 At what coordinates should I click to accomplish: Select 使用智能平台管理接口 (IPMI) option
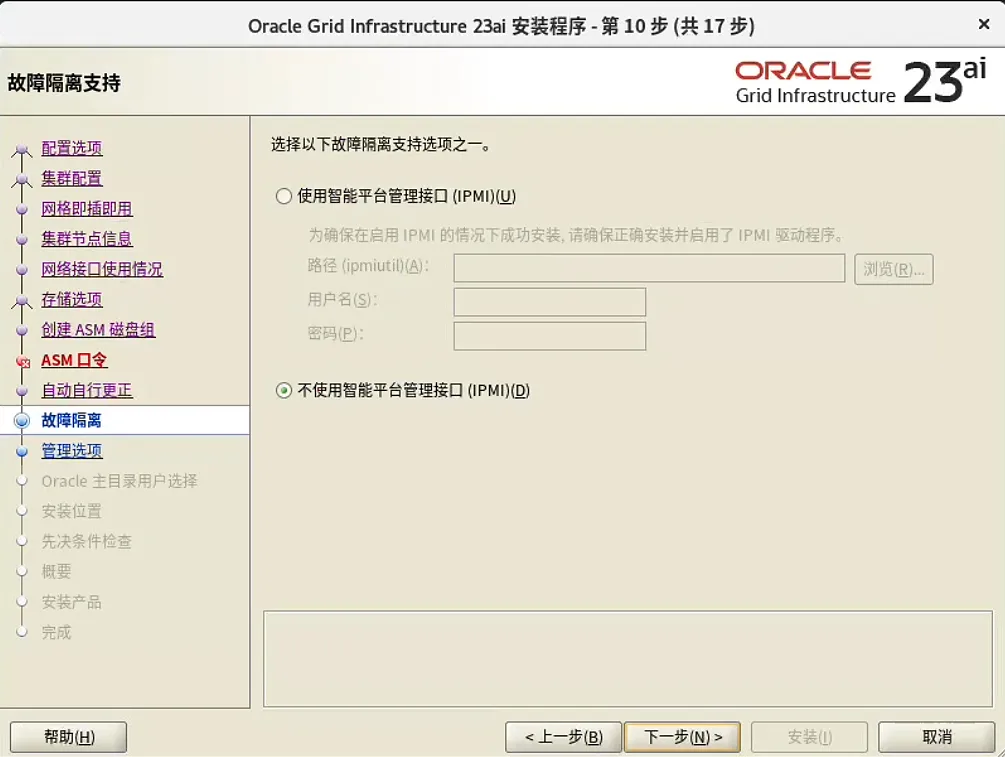[282, 196]
